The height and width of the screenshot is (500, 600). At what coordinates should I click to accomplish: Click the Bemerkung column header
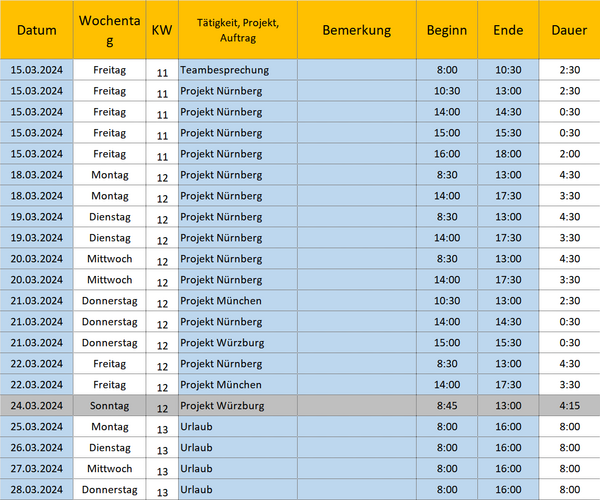coord(357,30)
